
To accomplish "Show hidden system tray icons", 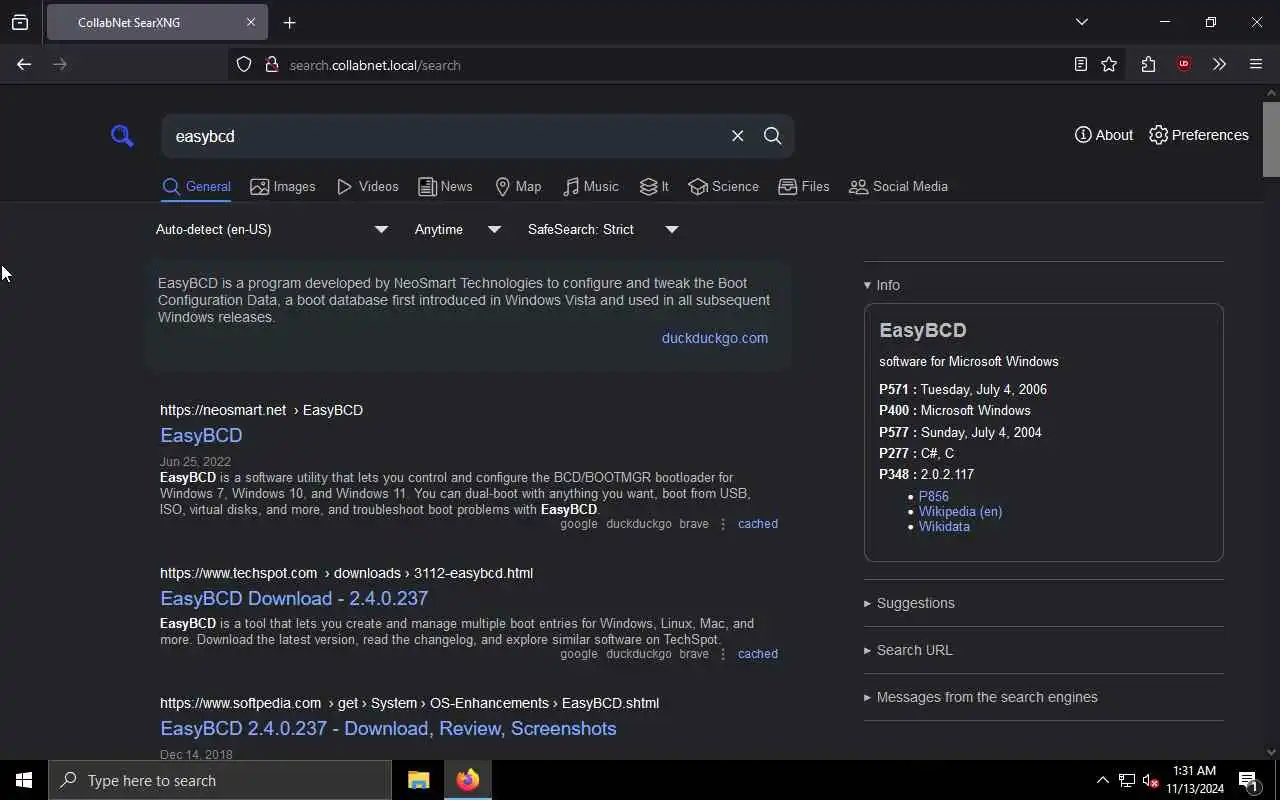I will pyautogui.click(x=1102, y=780).
